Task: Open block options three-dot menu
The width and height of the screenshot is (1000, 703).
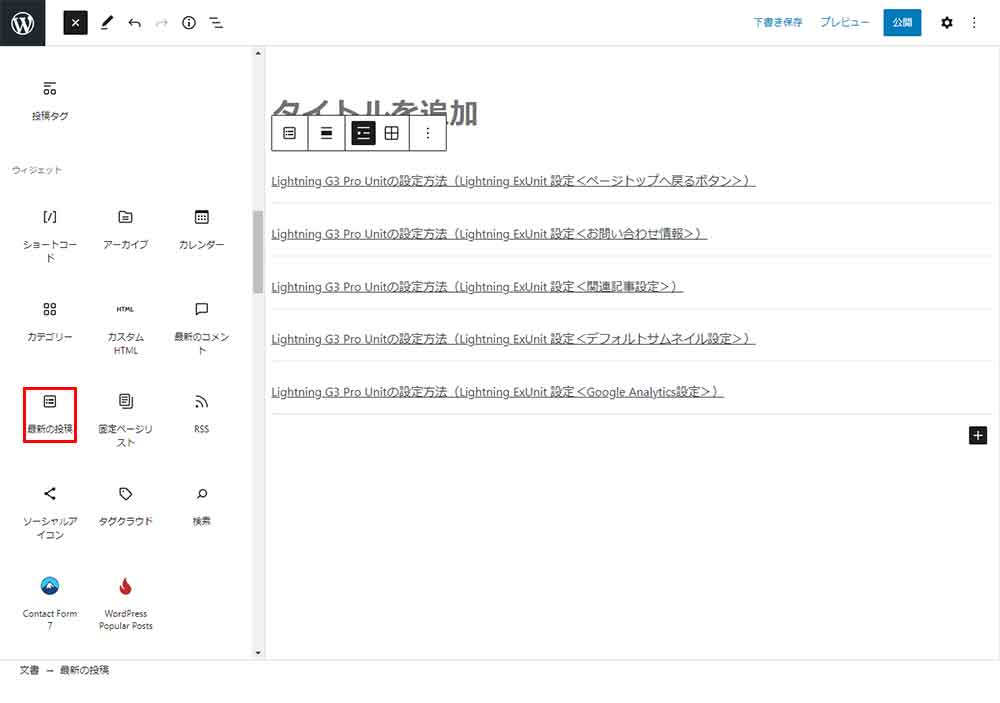Action: click(428, 133)
